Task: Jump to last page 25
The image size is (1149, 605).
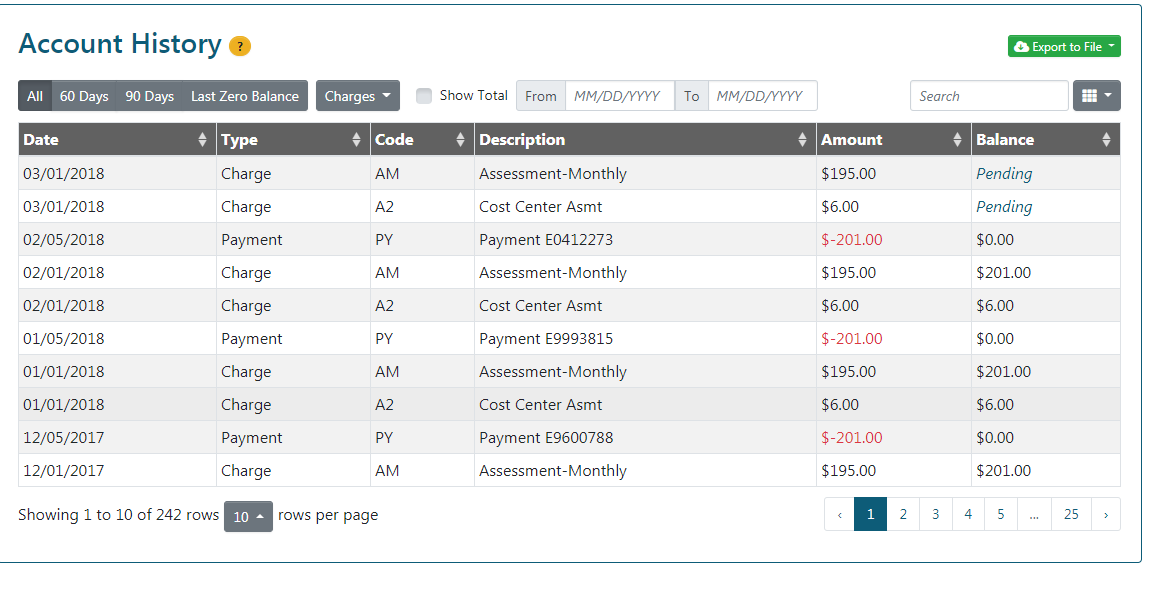Action: [x=1071, y=514]
